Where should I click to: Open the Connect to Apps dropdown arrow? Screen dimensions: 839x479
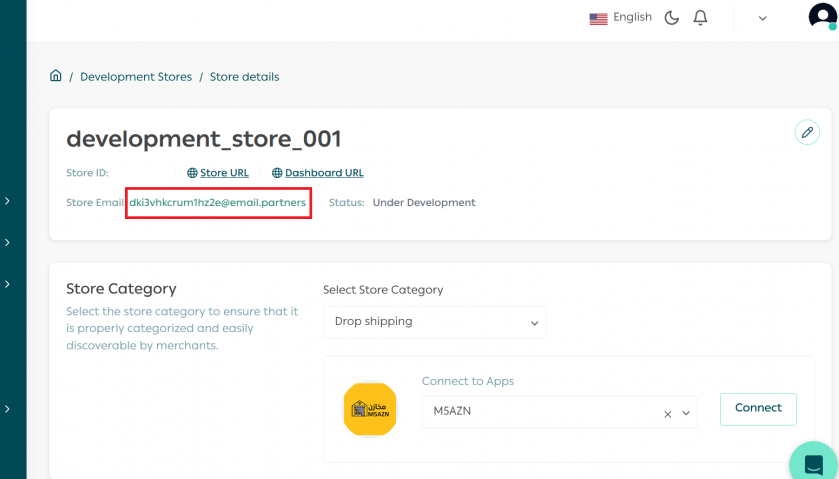tap(686, 413)
